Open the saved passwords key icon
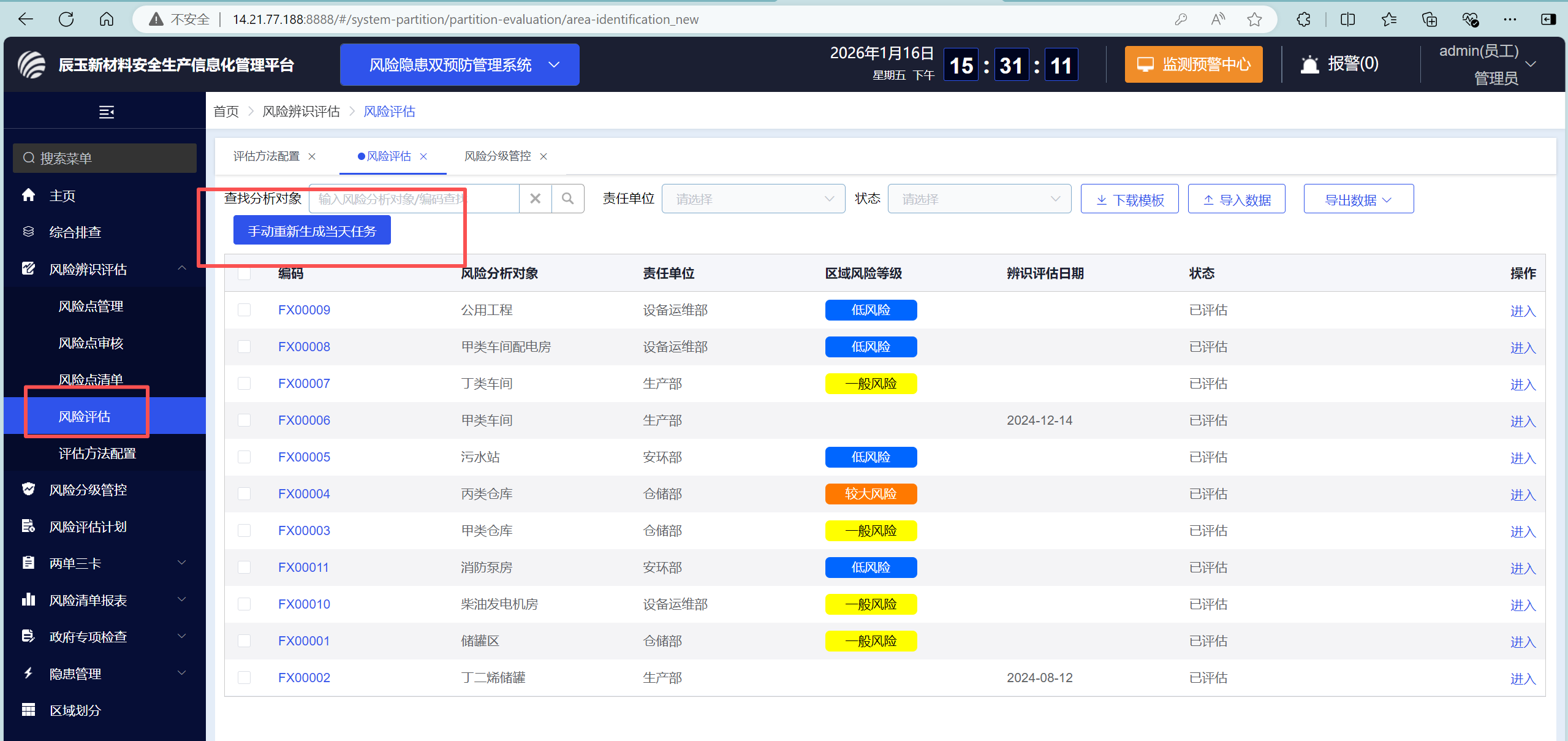The image size is (1568, 741). (x=1181, y=20)
